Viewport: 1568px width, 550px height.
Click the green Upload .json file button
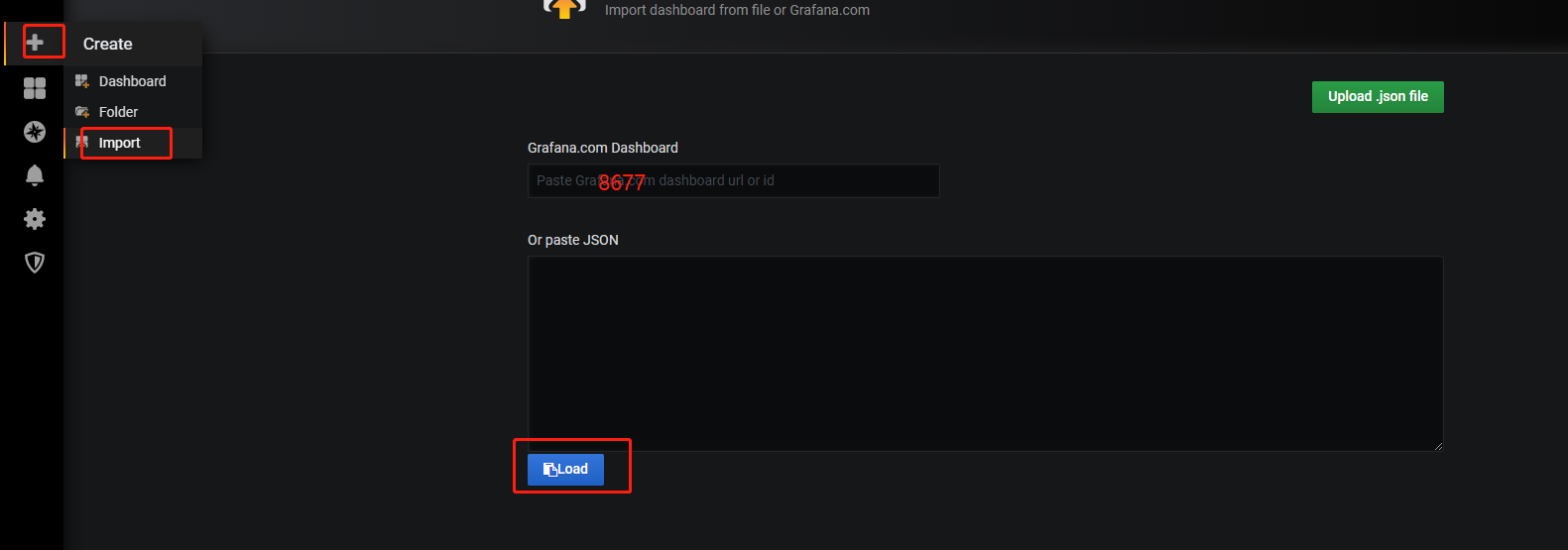[x=1378, y=97]
